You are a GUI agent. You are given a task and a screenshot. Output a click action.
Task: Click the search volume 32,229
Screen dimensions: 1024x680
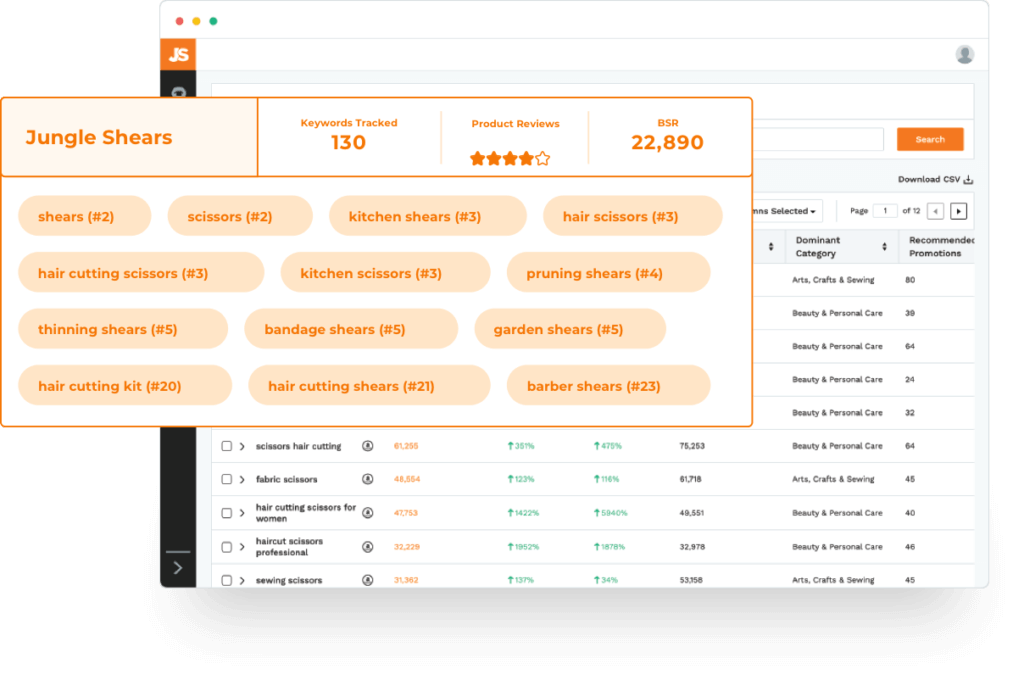tap(406, 547)
